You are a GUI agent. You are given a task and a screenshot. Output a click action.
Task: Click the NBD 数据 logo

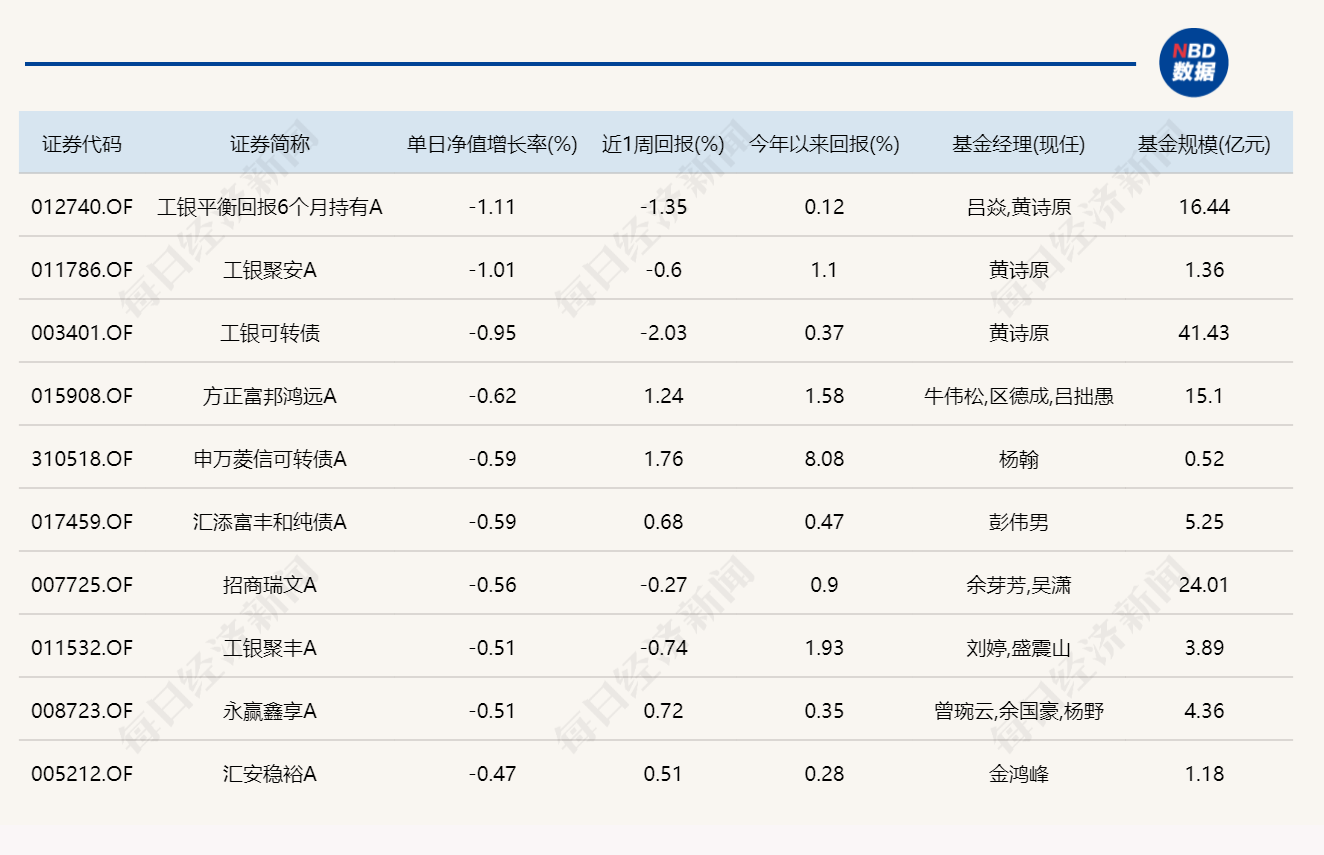pyautogui.click(x=1196, y=62)
